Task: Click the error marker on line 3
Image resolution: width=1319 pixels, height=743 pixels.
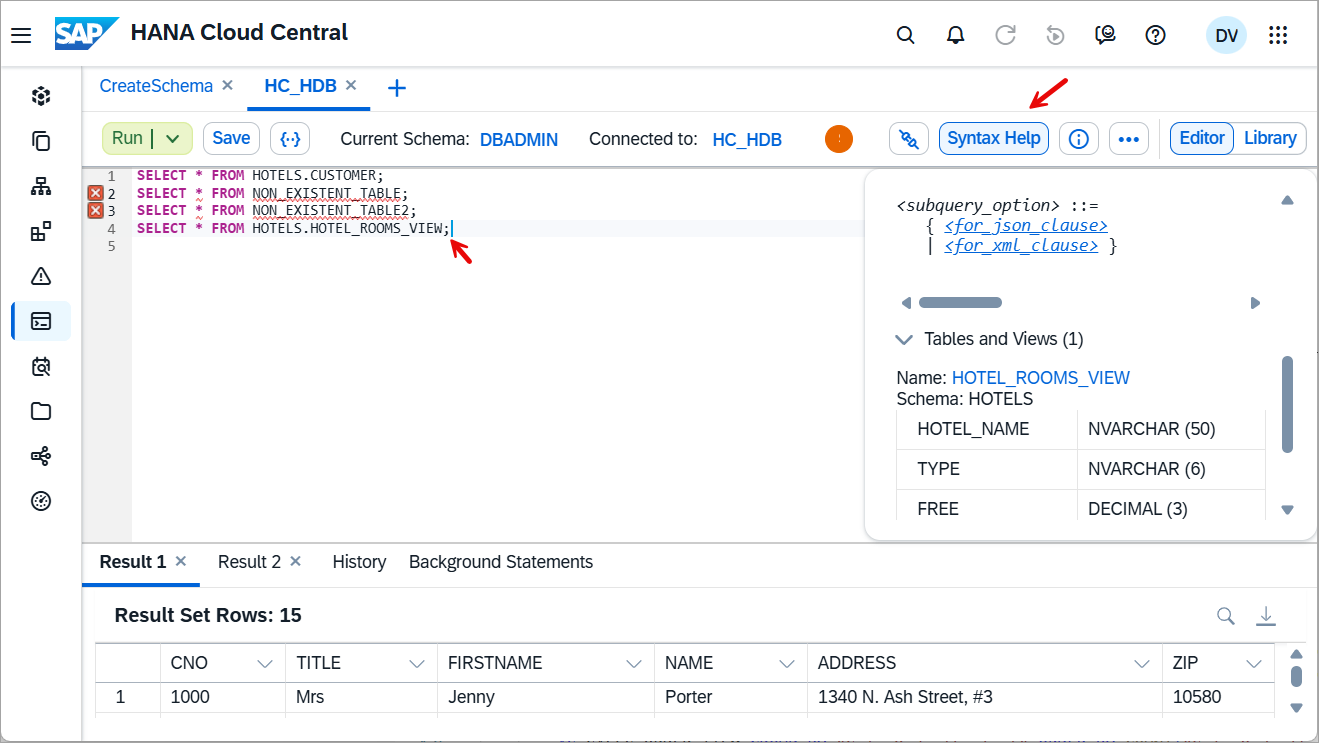Action: pyautogui.click(x=96, y=210)
